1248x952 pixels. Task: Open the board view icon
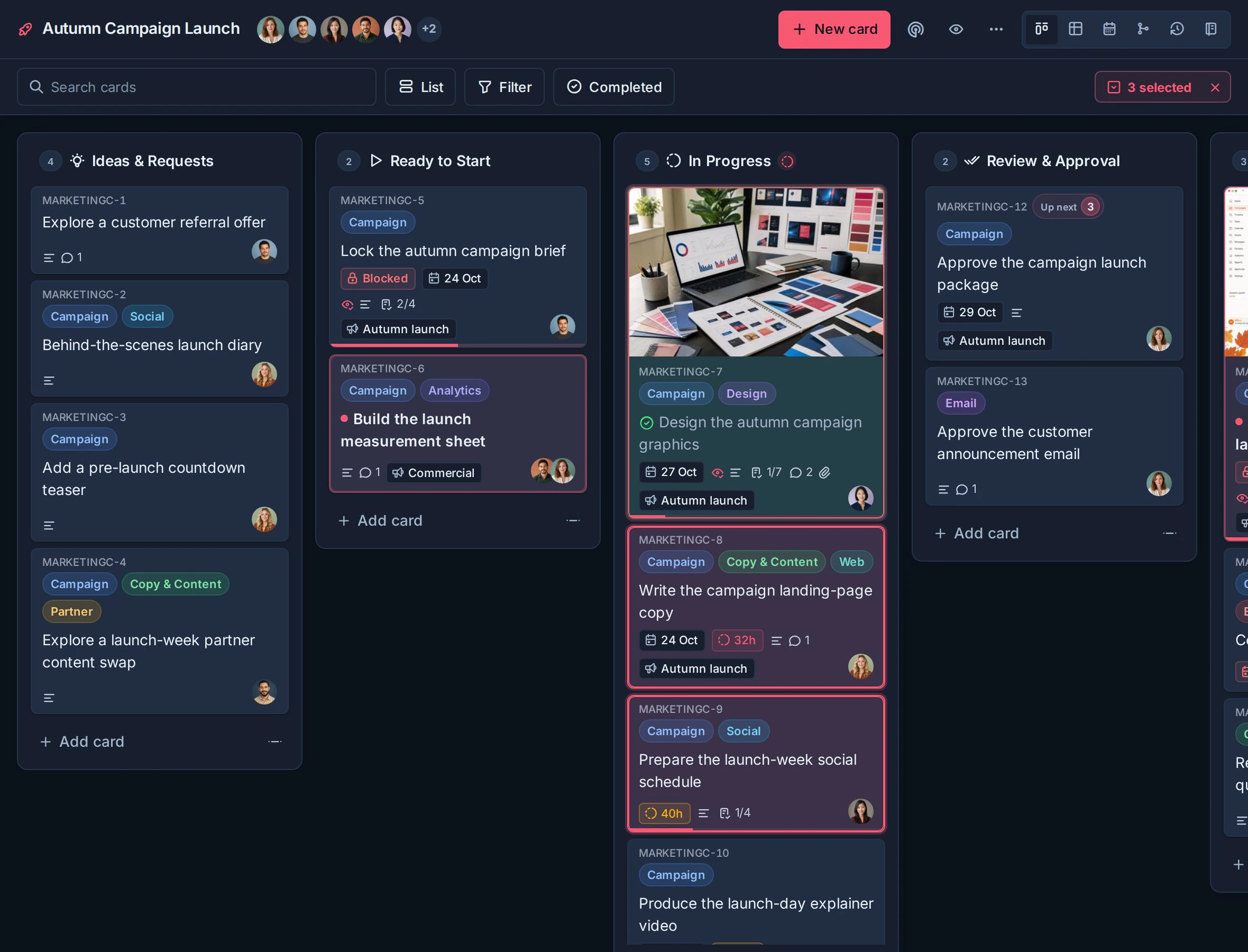click(x=1041, y=29)
